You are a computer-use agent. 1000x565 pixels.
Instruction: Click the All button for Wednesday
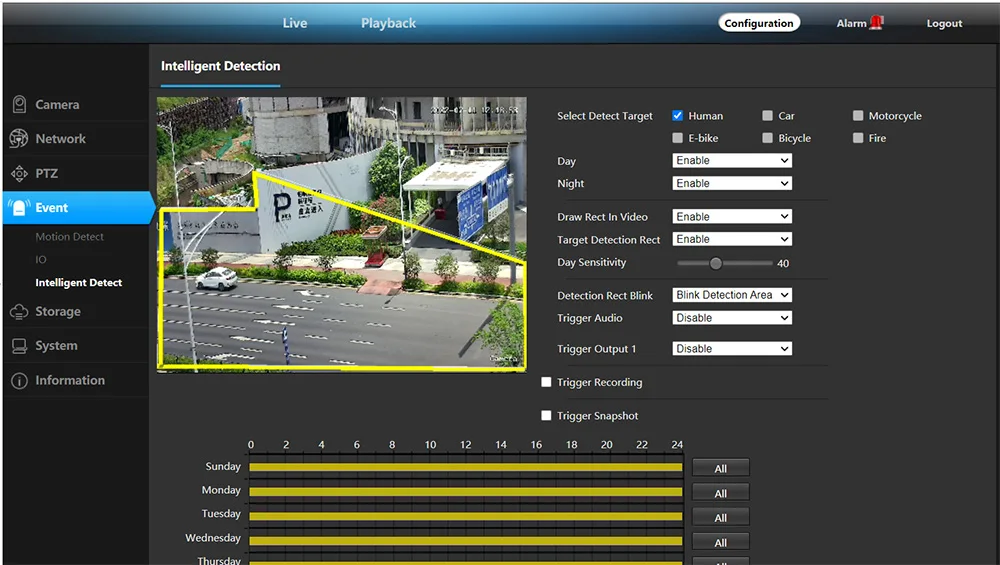point(721,543)
